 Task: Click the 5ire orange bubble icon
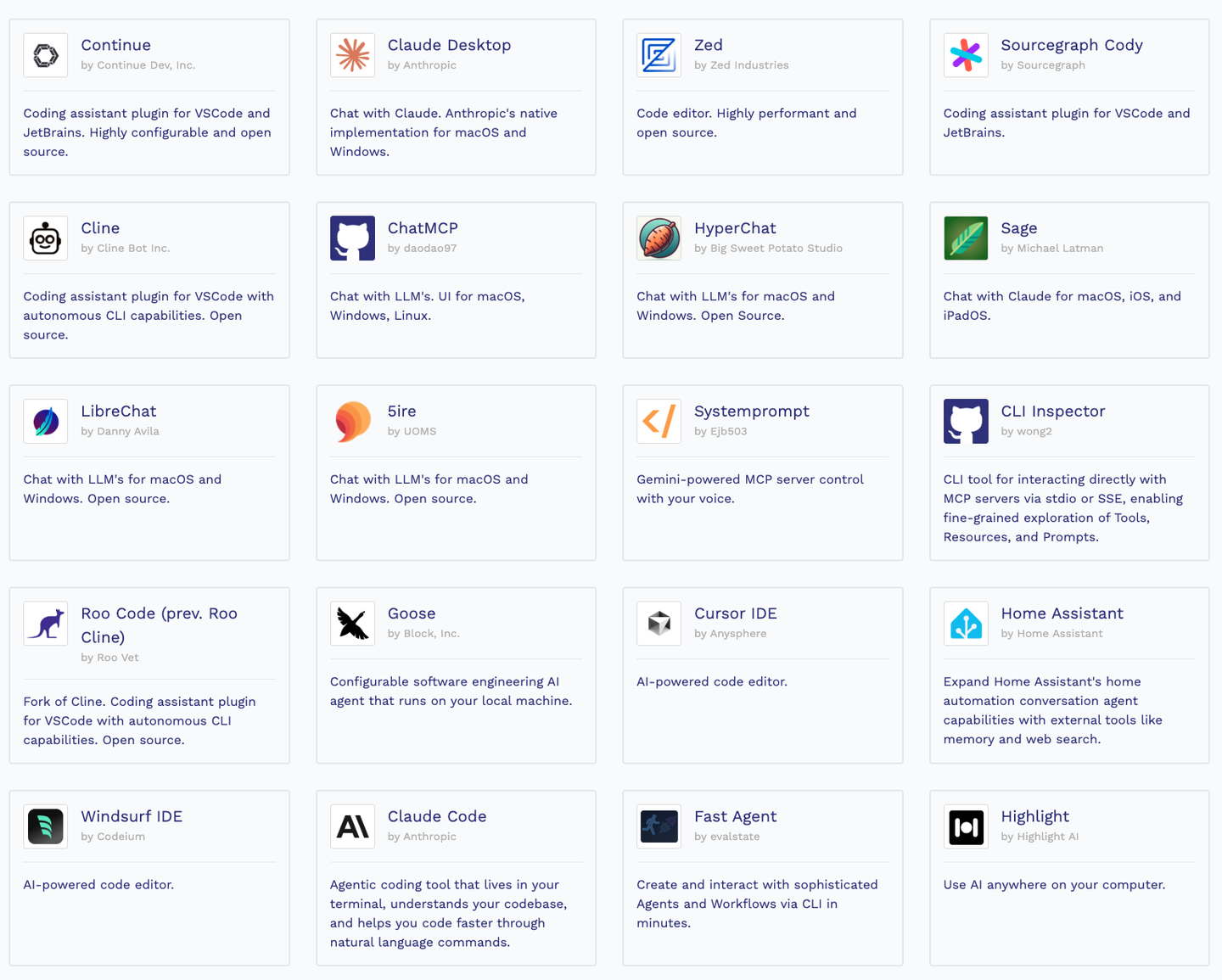point(352,421)
